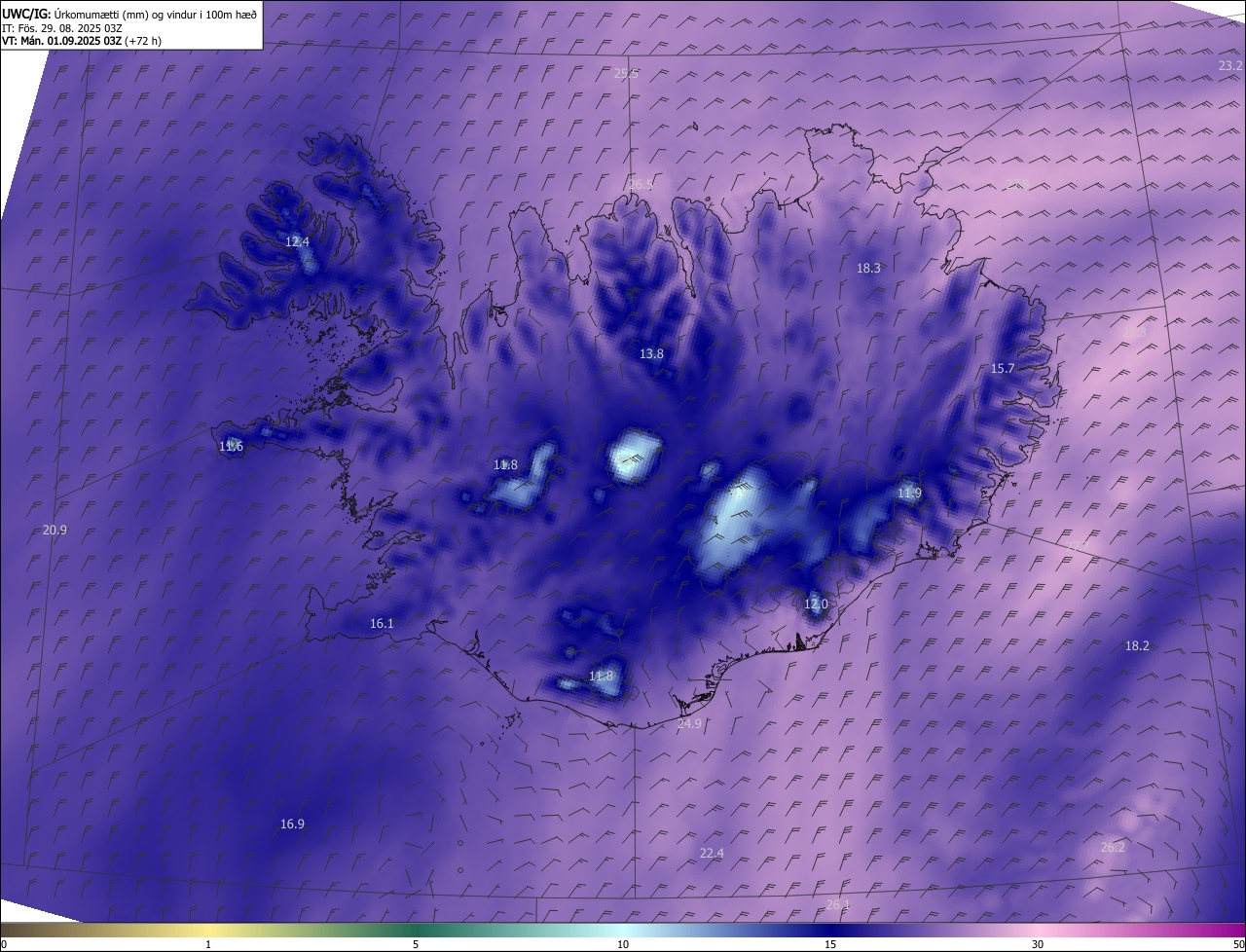Click the 16.9 value label
Image resolution: width=1246 pixels, height=952 pixels.
point(292,824)
